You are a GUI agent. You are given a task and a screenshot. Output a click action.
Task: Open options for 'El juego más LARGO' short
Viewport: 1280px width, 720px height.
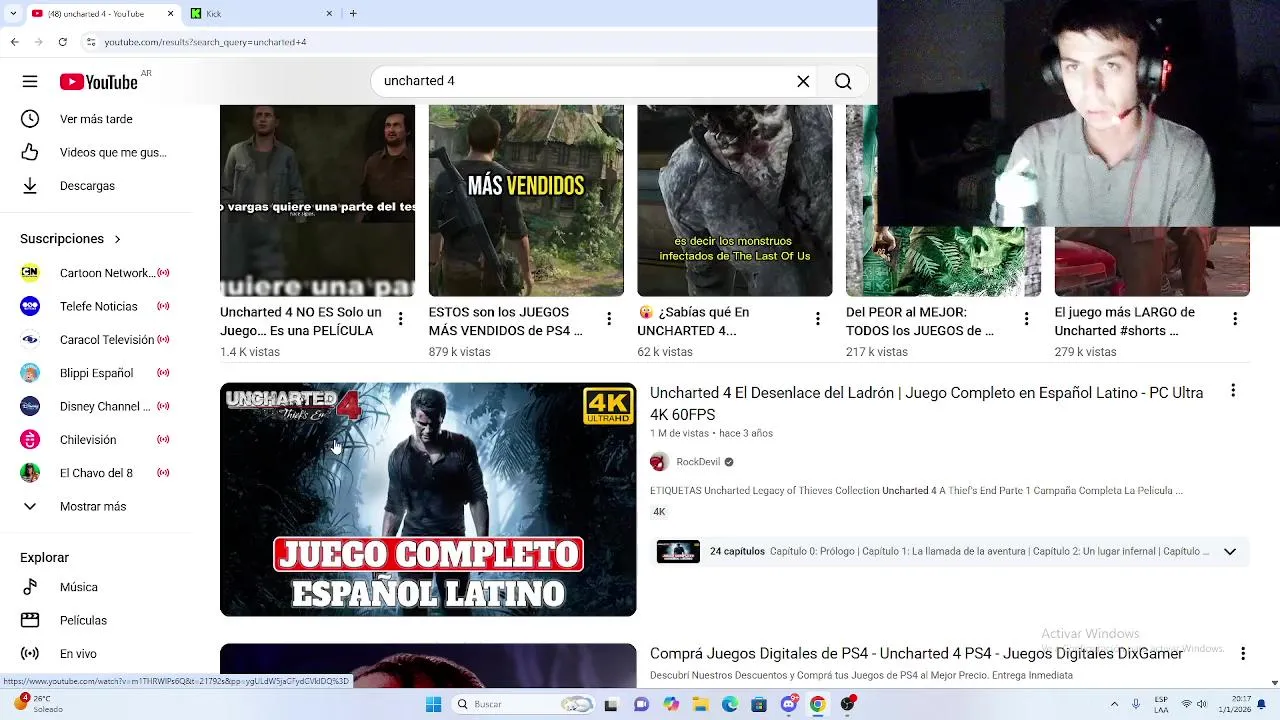(x=1235, y=319)
